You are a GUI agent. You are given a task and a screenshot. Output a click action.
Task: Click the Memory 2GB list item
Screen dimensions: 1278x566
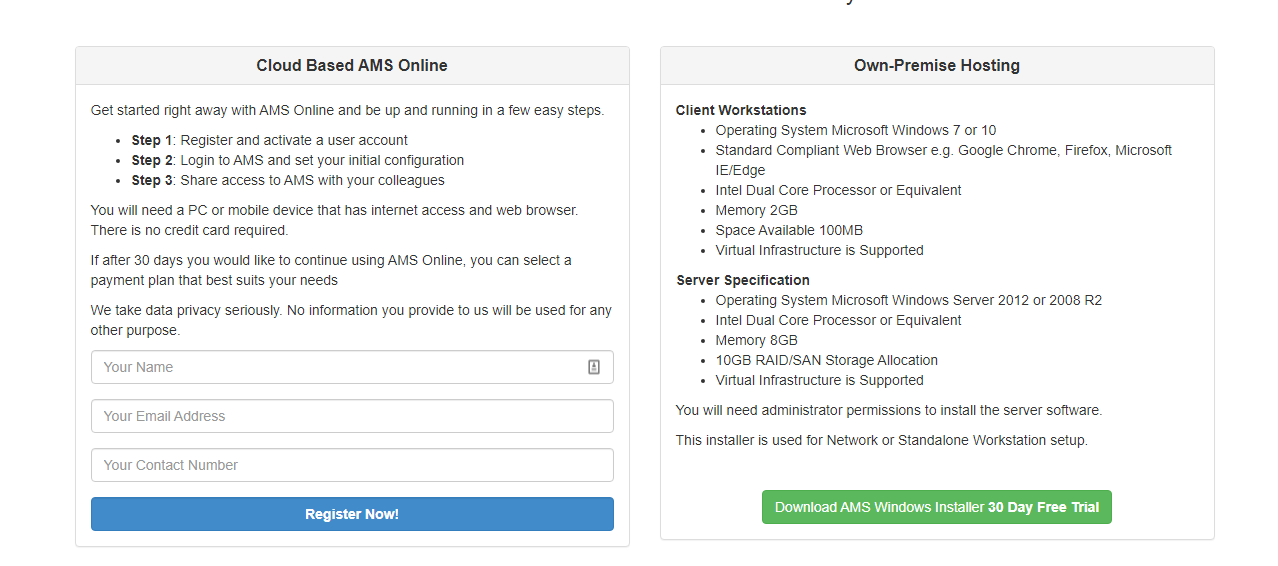[756, 210]
